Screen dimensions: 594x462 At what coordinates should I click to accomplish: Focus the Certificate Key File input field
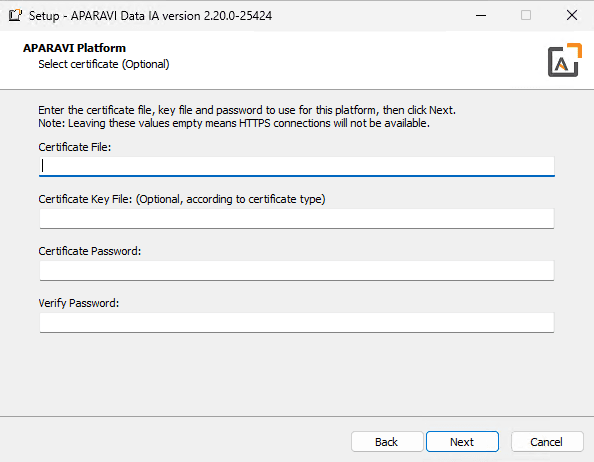pyautogui.click(x=297, y=219)
